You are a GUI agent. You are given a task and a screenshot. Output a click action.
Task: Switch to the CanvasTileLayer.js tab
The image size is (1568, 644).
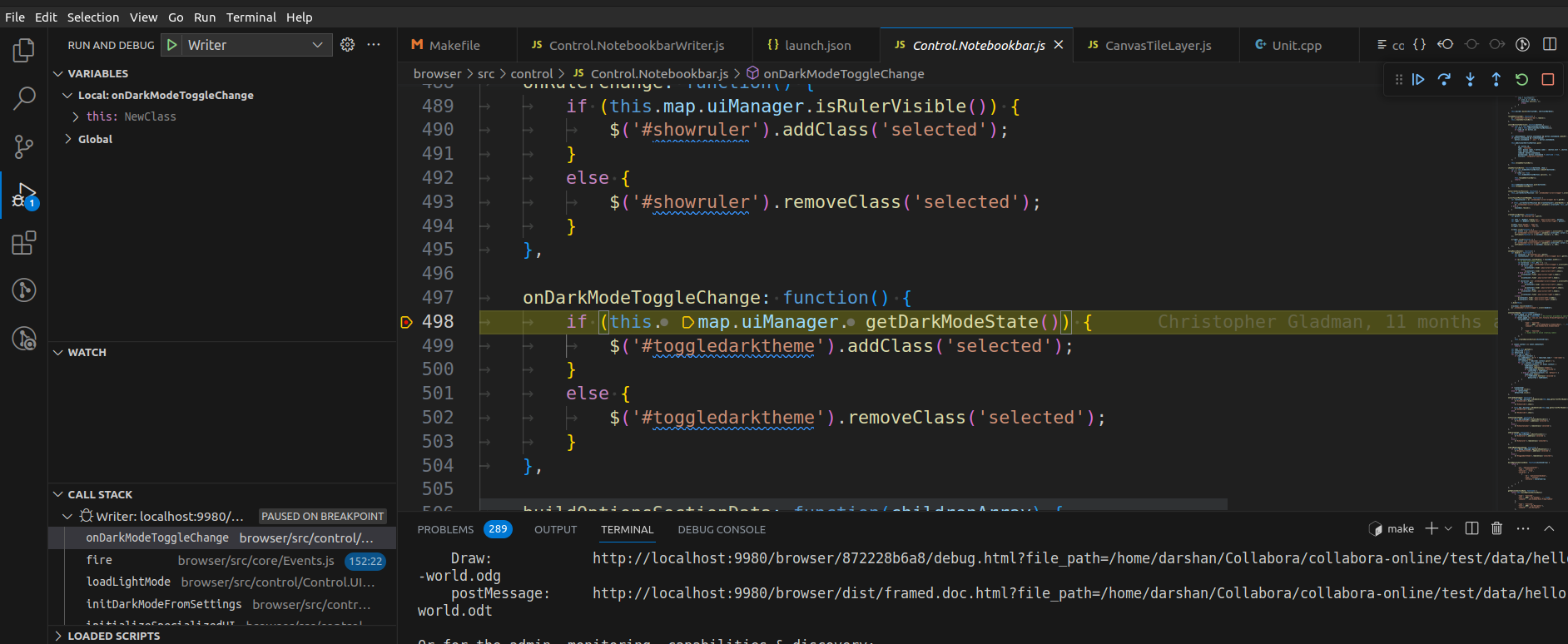[1158, 46]
